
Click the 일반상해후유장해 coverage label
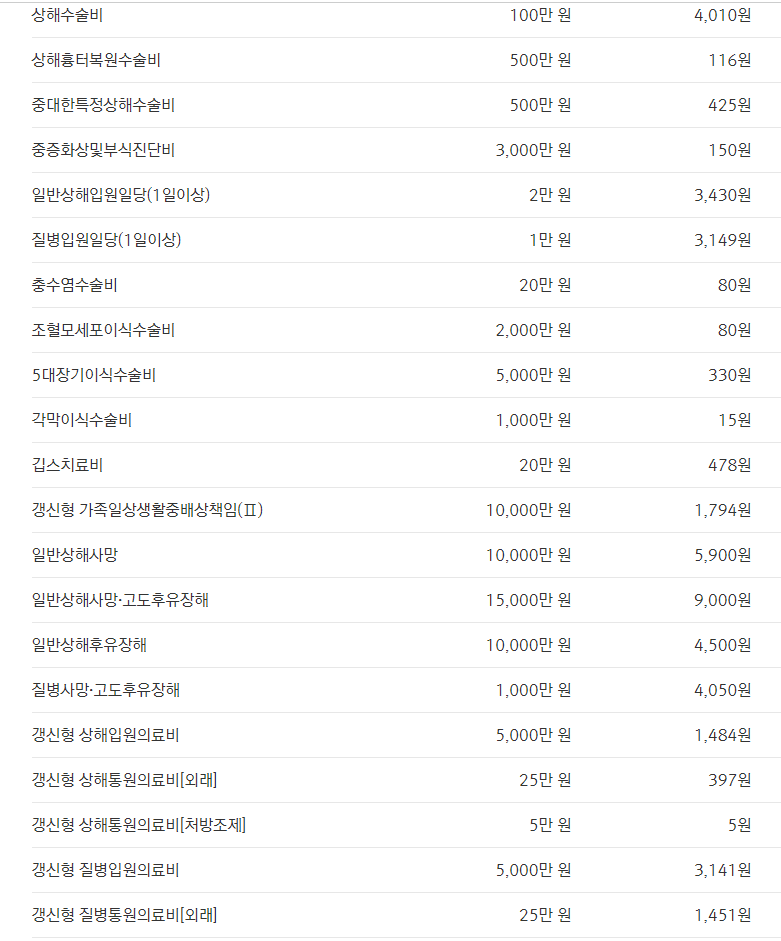point(89,645)
